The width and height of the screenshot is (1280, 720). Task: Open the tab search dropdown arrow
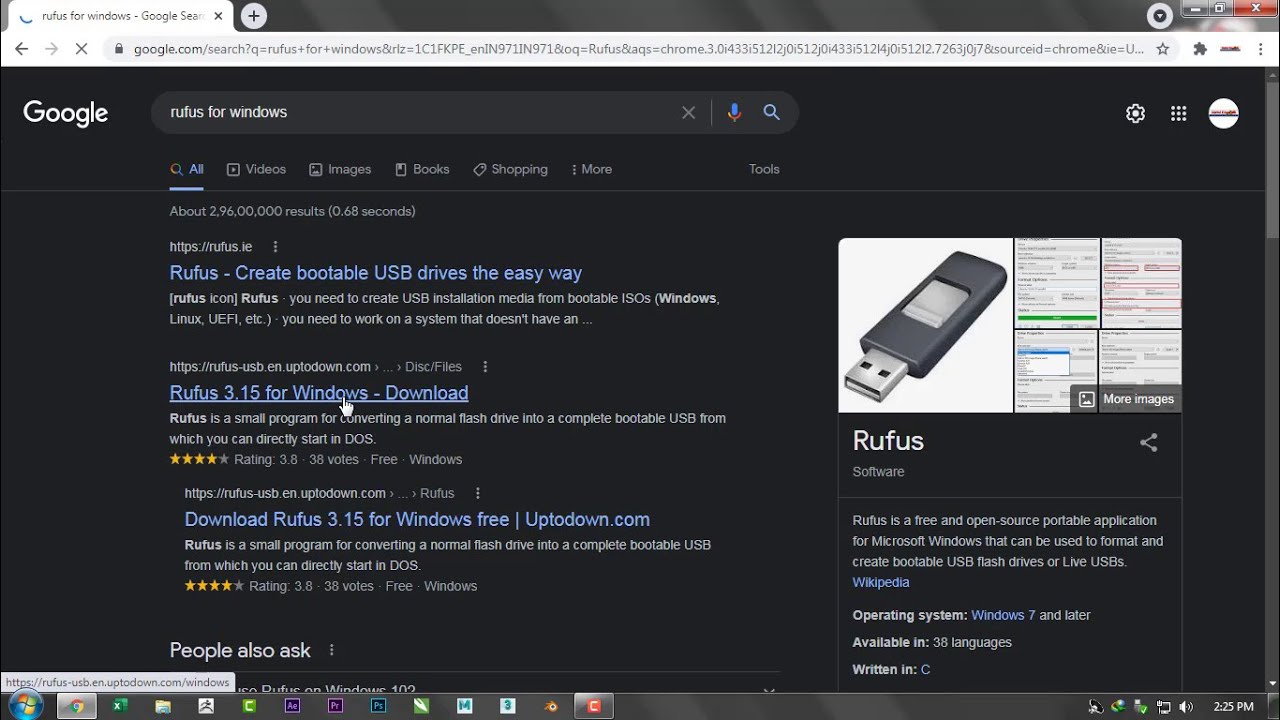click(x=1160, y=16)
